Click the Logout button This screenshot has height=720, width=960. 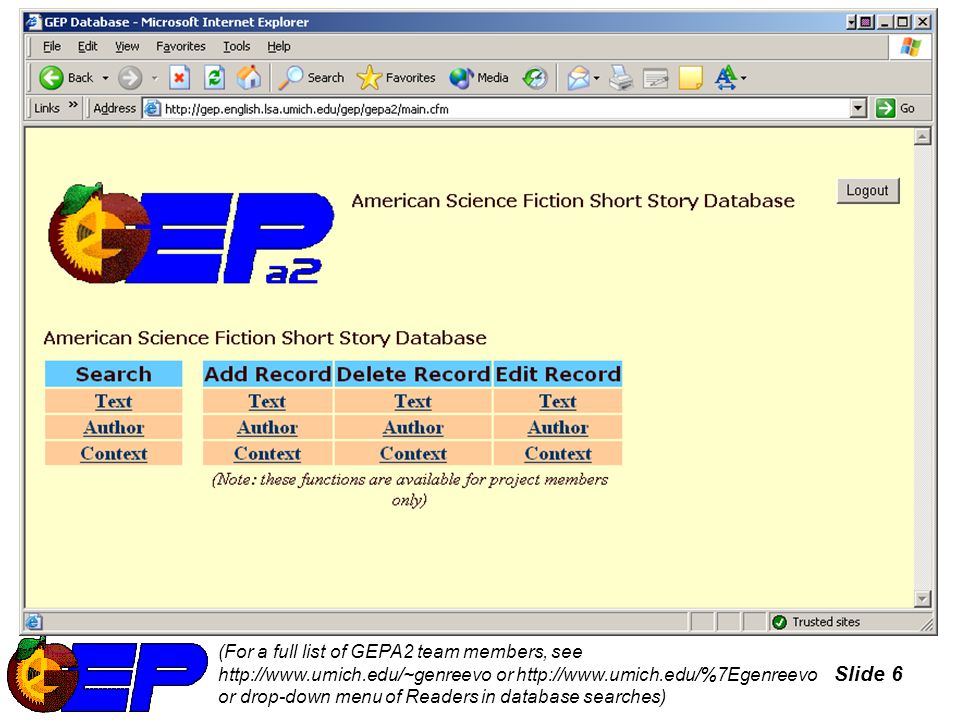868,190
